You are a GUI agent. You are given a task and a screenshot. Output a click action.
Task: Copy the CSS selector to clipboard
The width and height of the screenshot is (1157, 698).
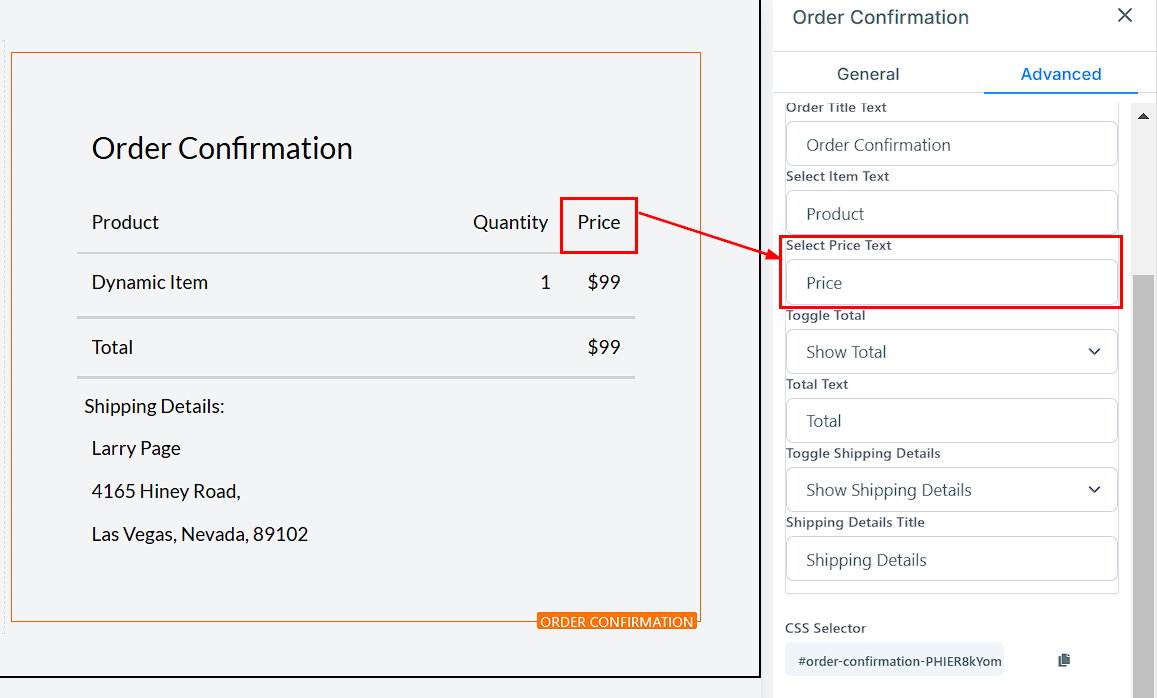1064,660
